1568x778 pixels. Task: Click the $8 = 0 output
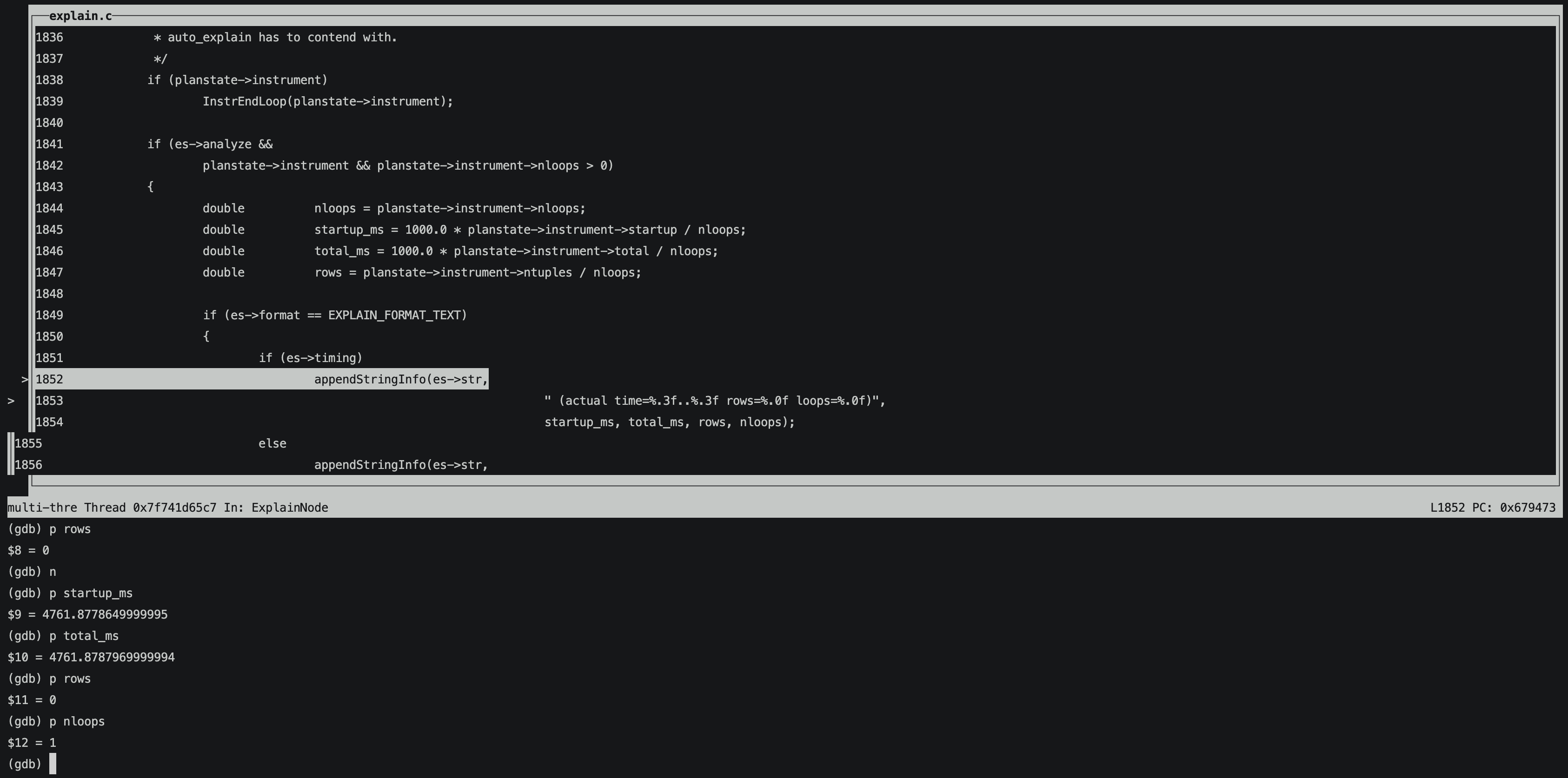(28, 550)
